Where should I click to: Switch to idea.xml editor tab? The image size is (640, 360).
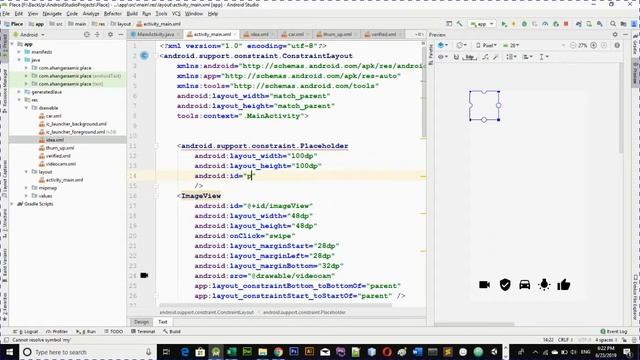coord(259,35)
